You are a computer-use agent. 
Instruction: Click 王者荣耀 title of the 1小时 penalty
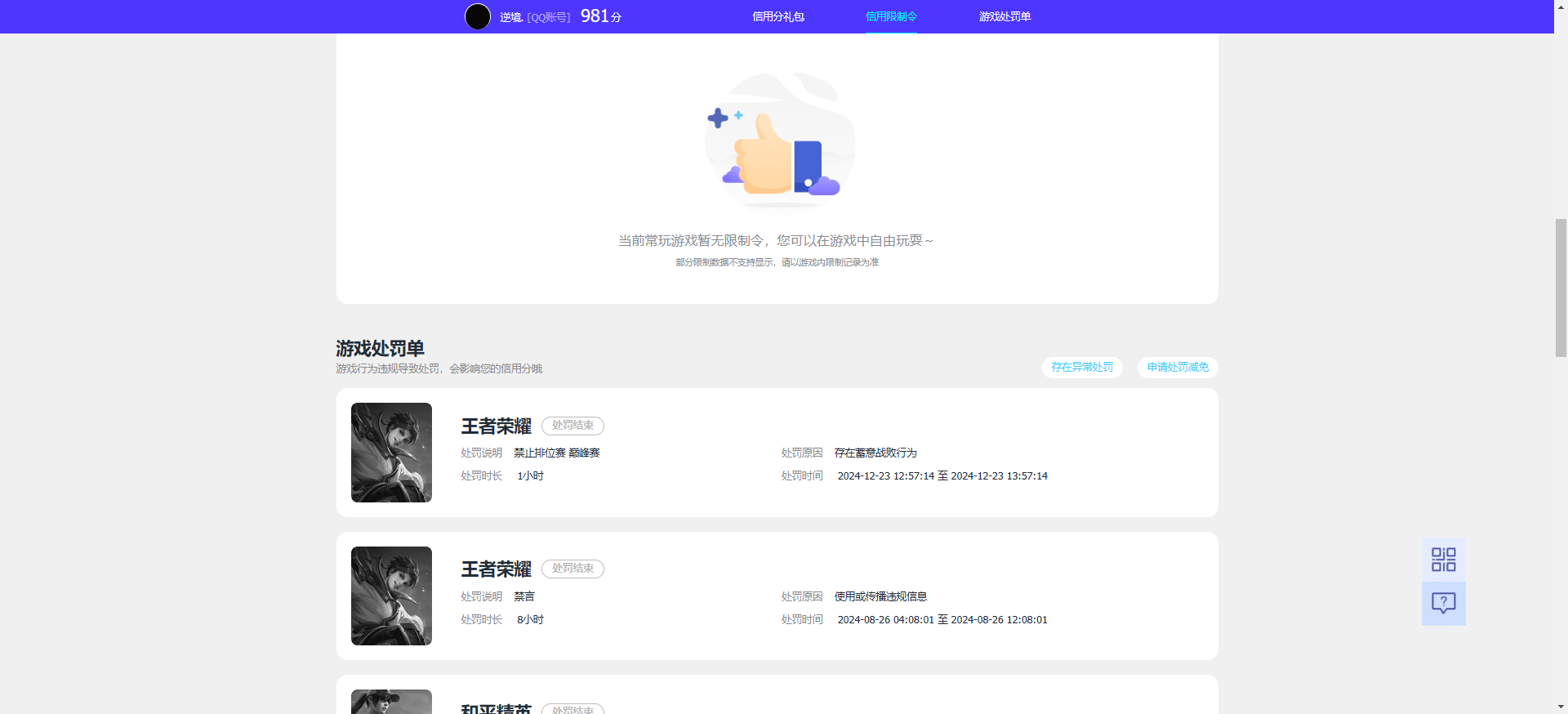coord(496,426)
